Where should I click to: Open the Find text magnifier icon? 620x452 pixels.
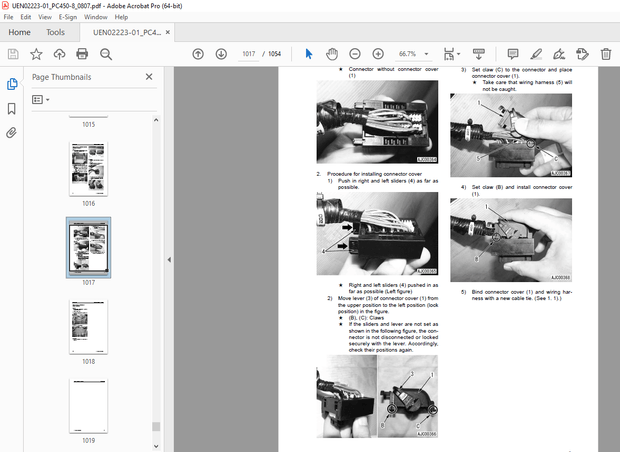click(x=106, y=54)
